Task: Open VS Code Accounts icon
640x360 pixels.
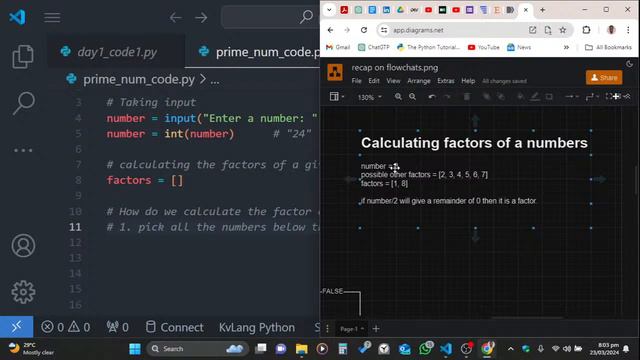Action: pos(23,245)
